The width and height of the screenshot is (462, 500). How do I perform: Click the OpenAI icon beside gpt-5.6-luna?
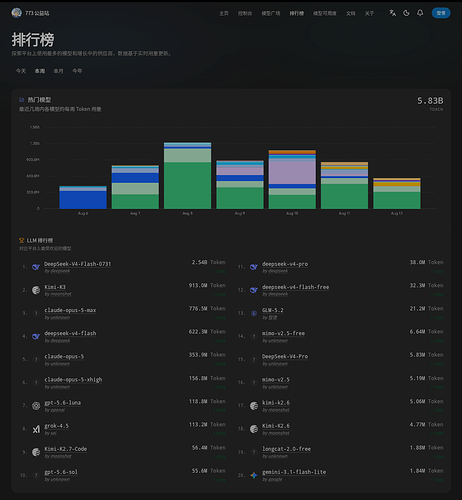(36, 406)
